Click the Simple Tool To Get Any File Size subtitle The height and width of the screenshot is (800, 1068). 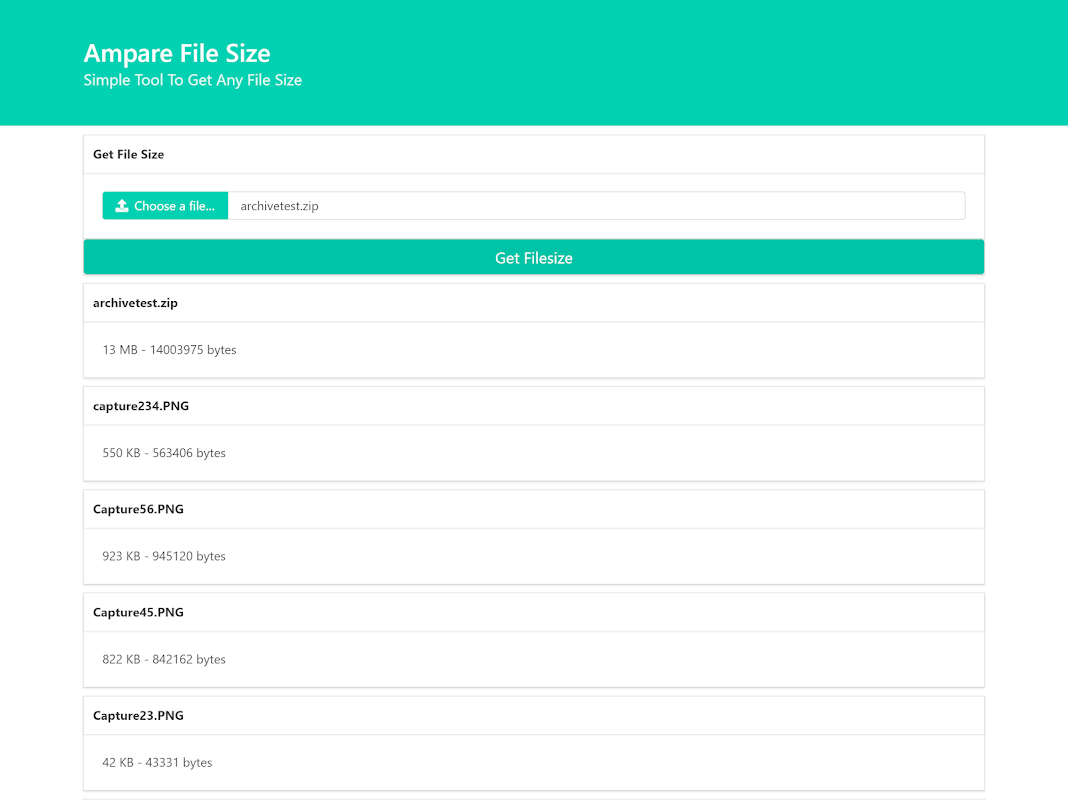pyautogui.click(x=193, y=80)
